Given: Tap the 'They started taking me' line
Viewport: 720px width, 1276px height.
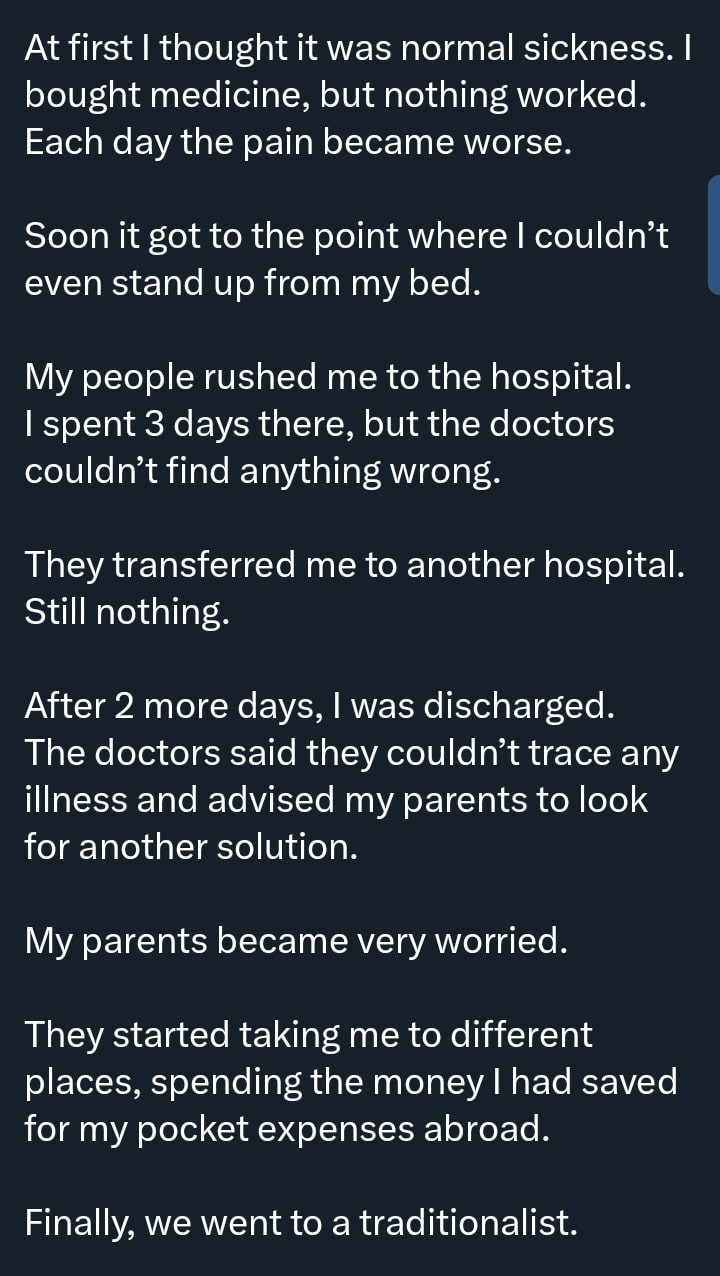Looking at the screenshot, I should pos(308,1035).
